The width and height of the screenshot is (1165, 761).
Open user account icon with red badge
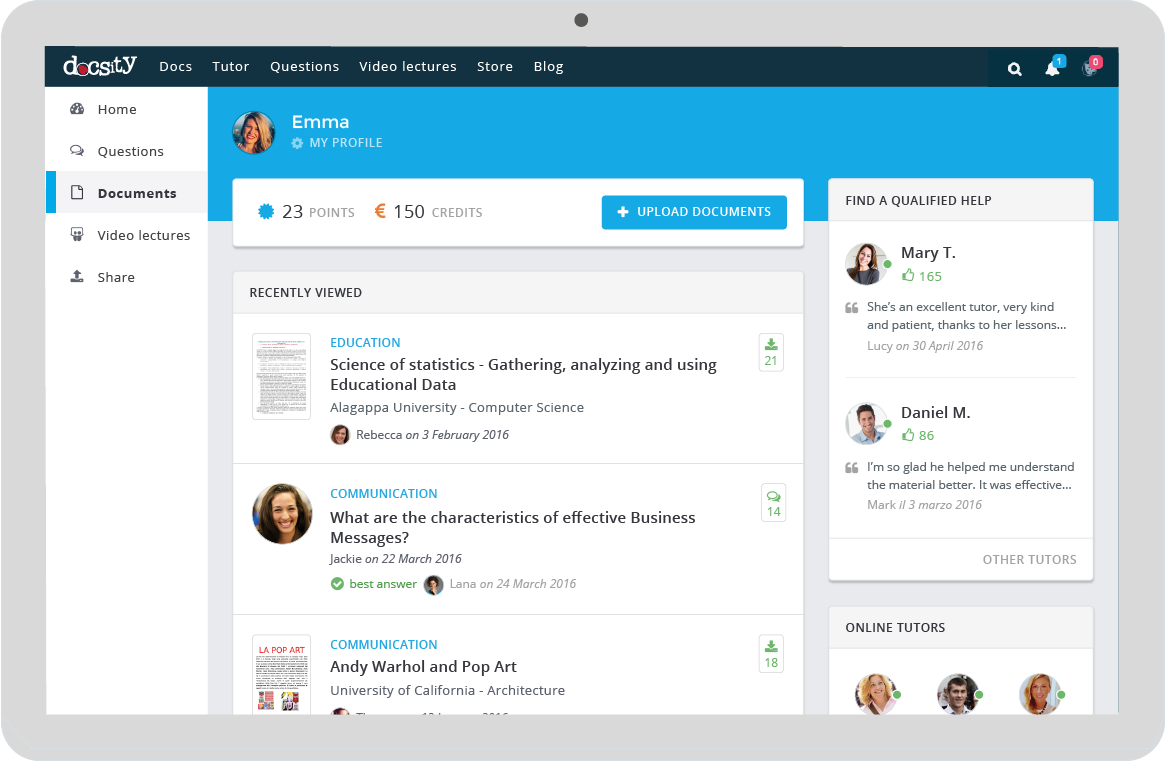[x=1090, y=69]
